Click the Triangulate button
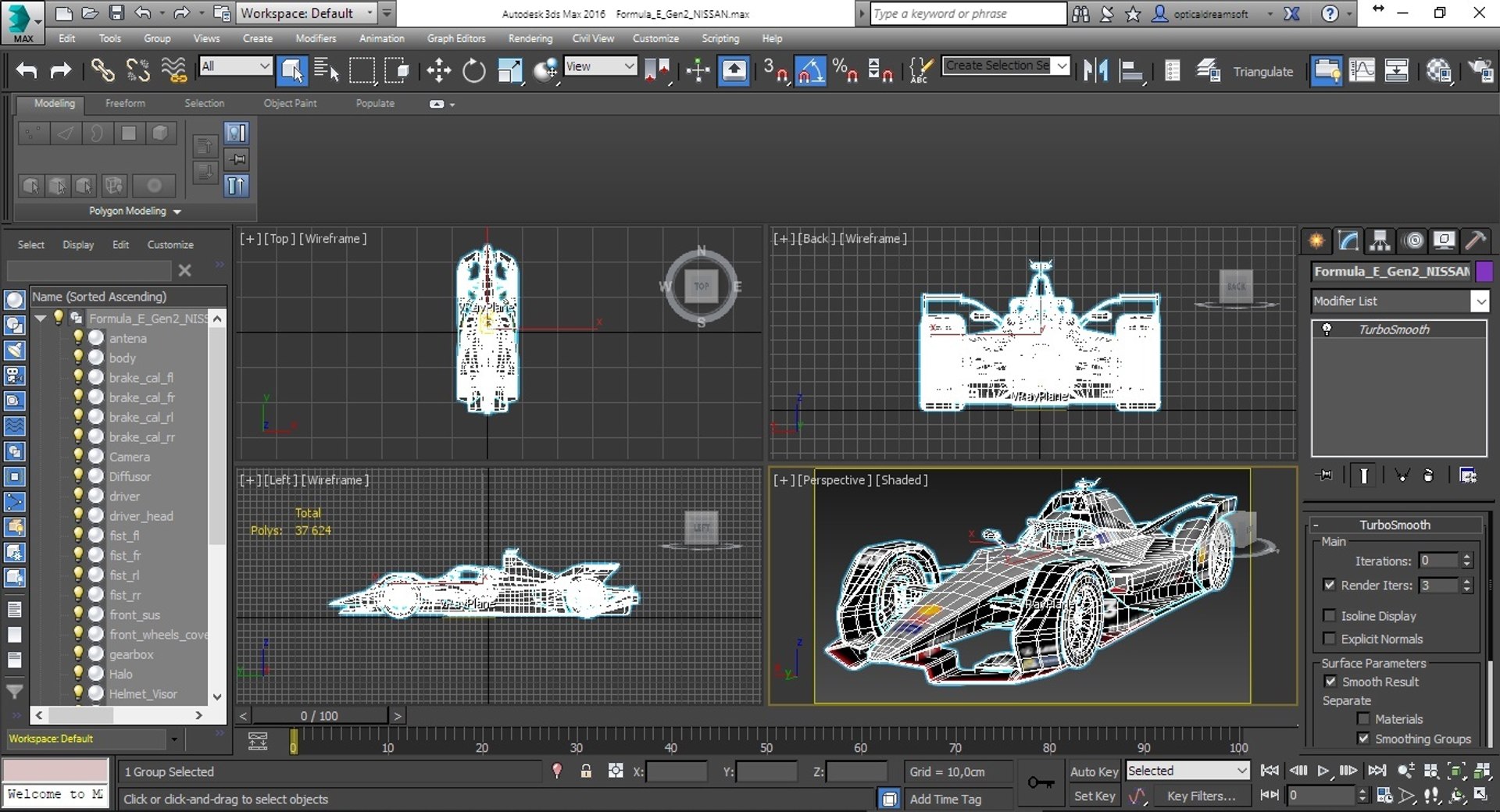Viewport: 1500px width, 812px height. [1262, 71]
